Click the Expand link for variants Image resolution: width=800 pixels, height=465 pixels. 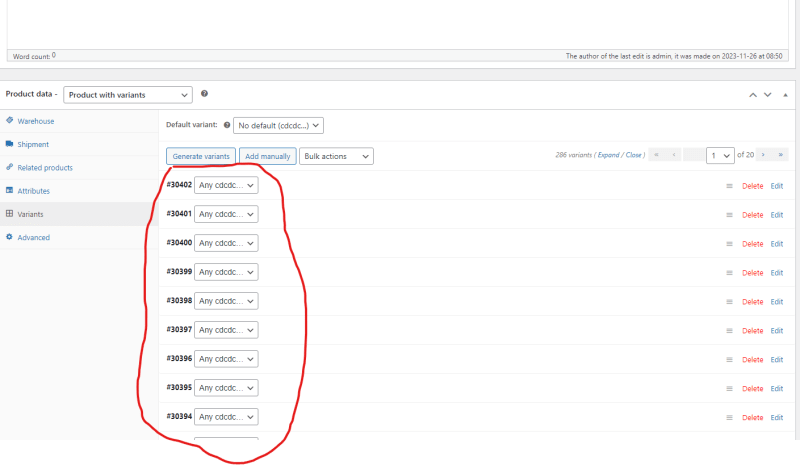(608, 155)
